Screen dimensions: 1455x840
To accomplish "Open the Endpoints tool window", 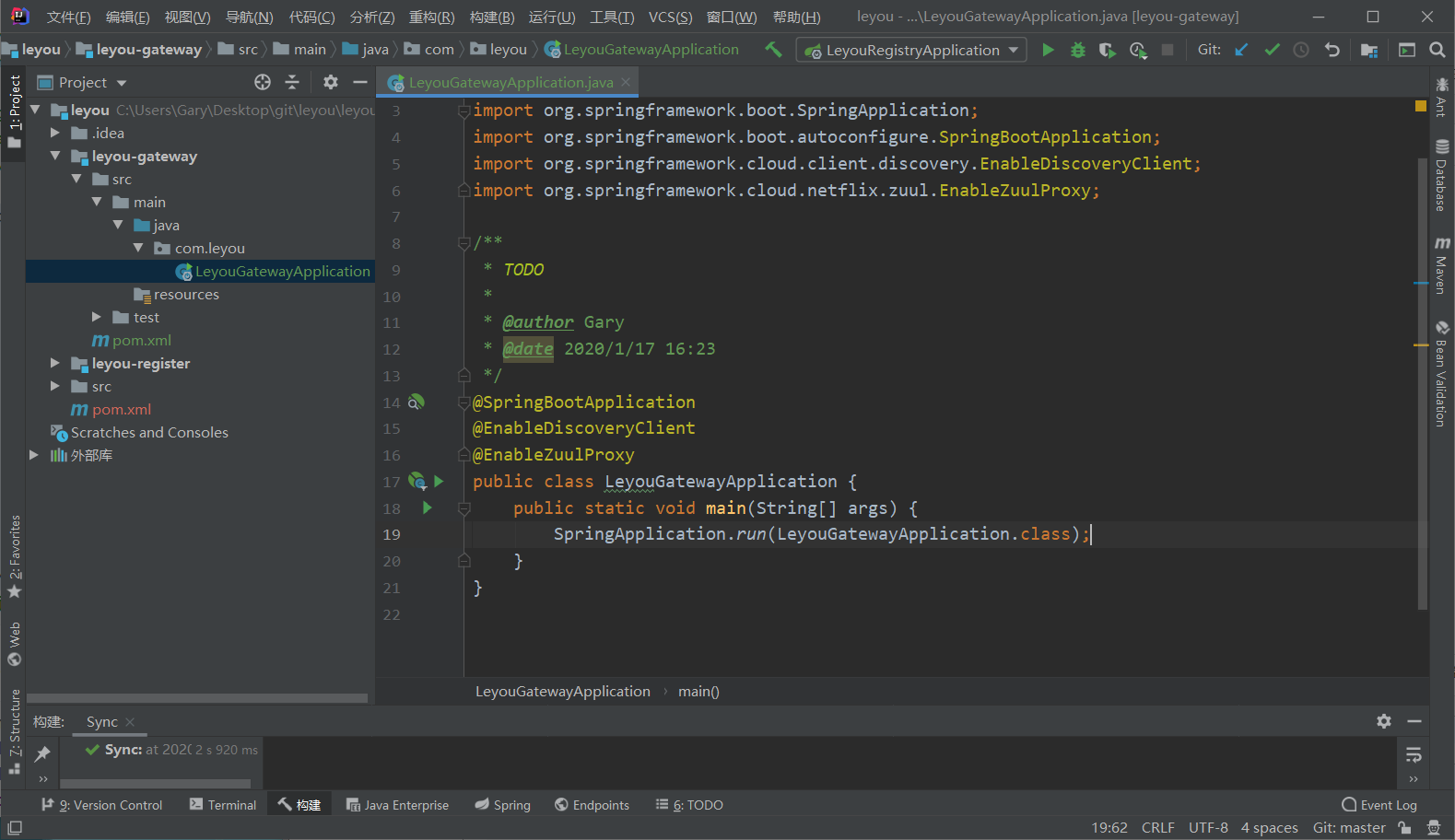I will [x=592, y=805].
